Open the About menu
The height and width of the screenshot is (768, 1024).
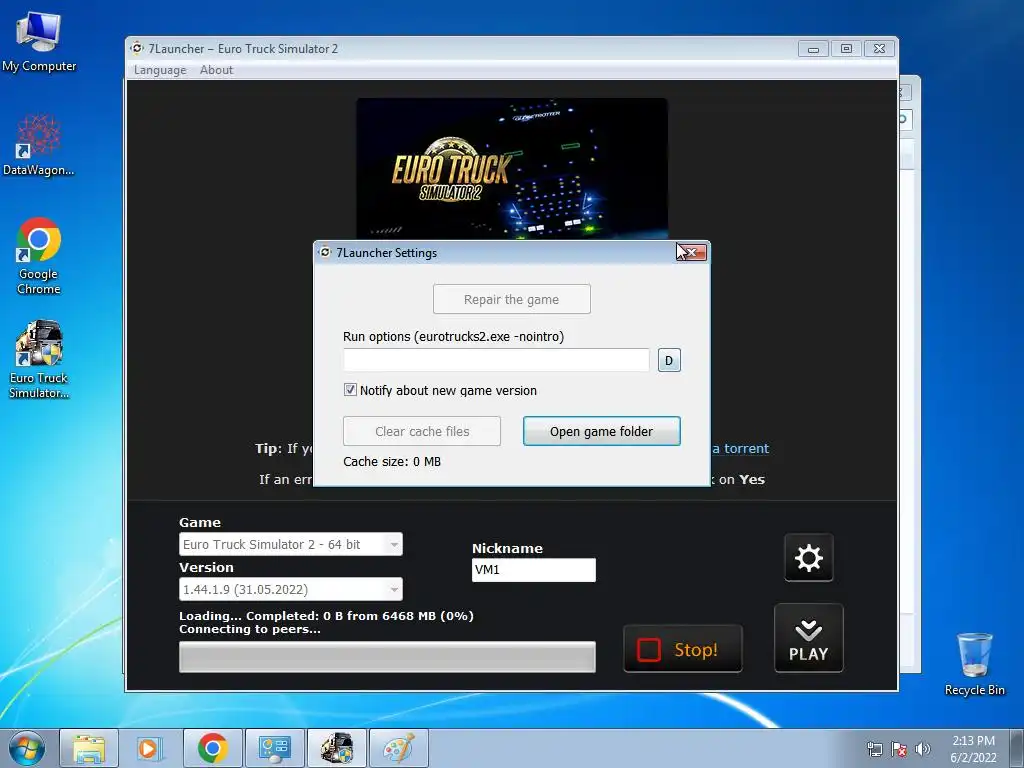[x=216, y=70]
